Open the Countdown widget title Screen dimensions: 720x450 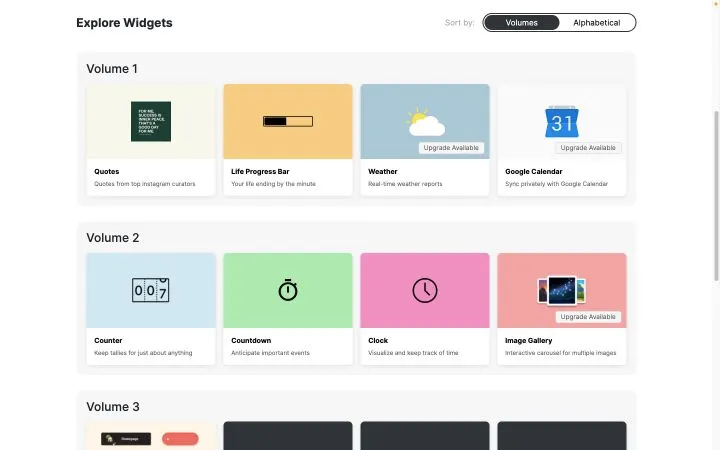251,340
